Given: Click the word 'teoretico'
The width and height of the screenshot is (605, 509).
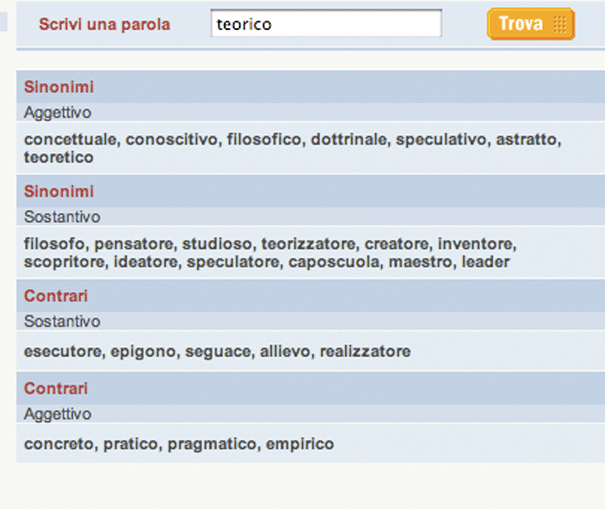Looking at the screenshot, I should [x=59, y=157].
